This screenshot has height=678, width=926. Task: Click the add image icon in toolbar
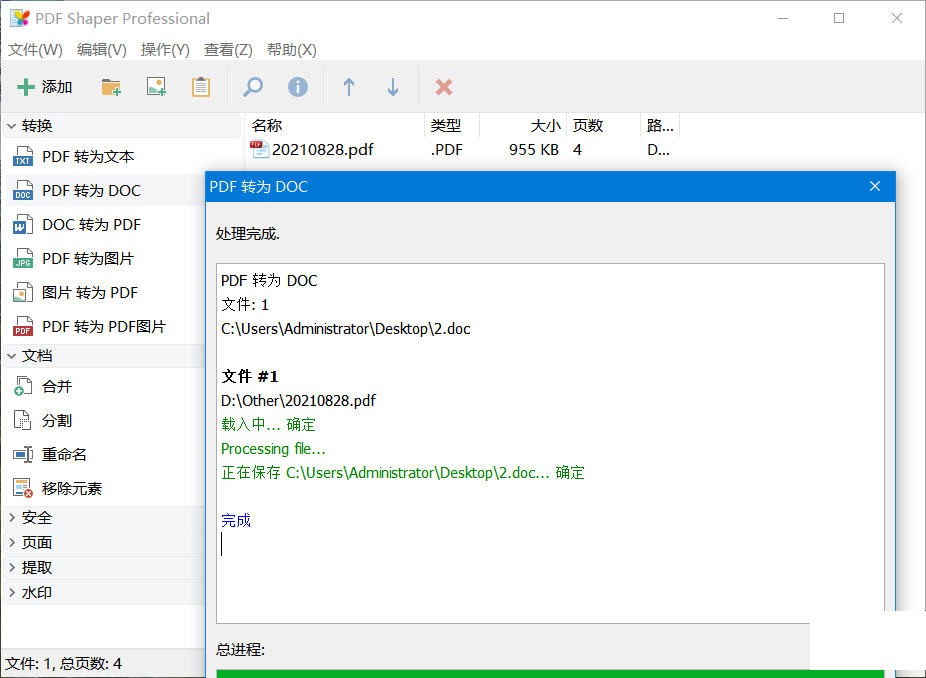coord(156,87)
